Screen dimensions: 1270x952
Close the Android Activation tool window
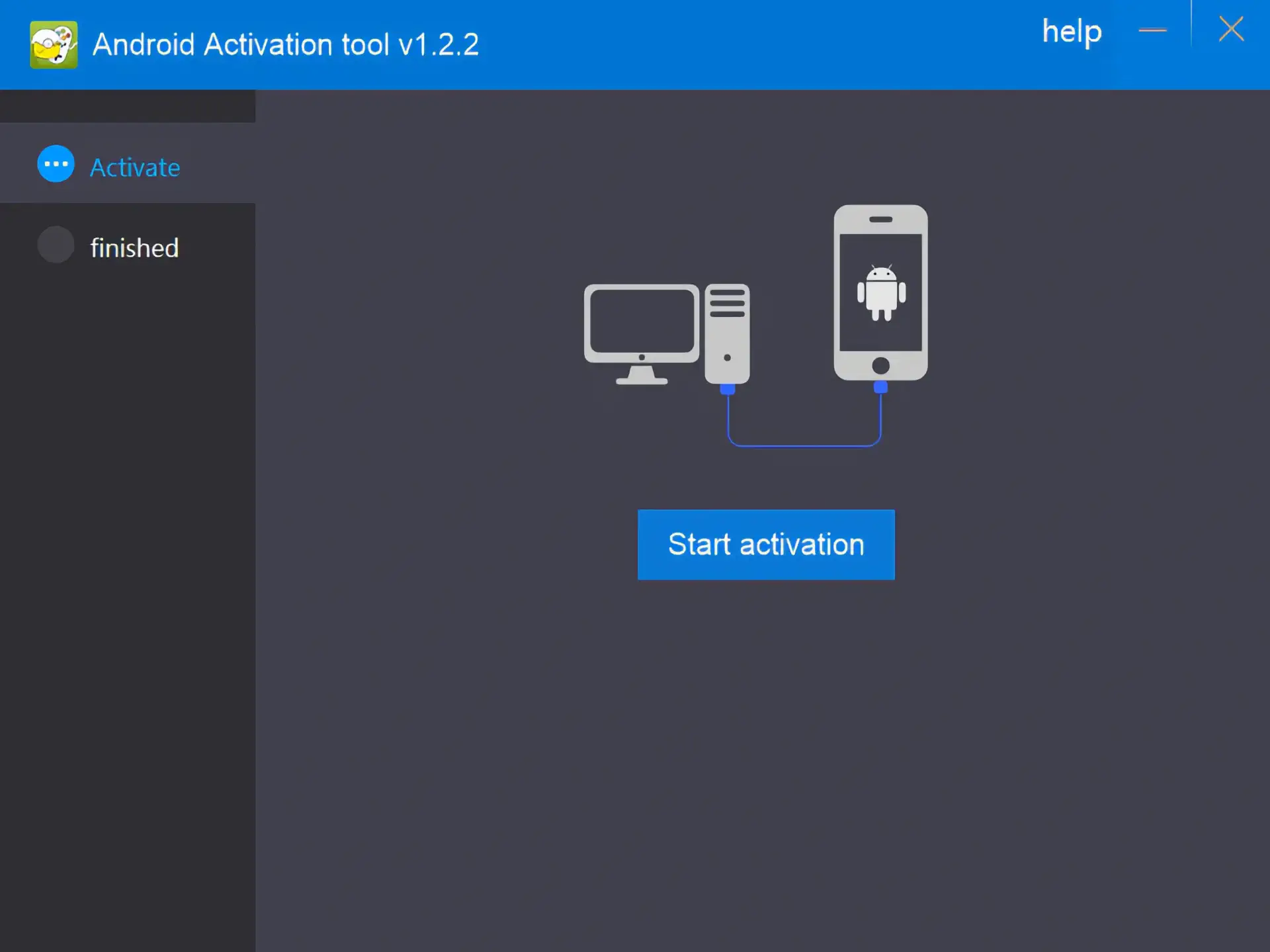point(1231,29)
